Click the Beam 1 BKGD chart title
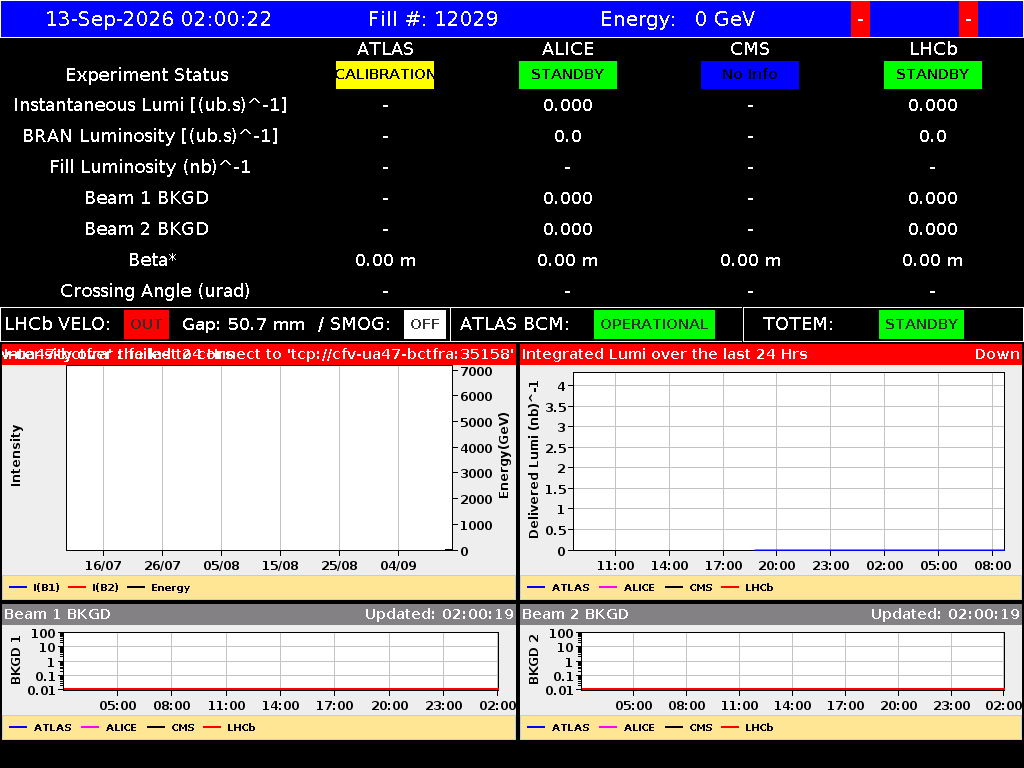The height and width of the screenshot is (768, 1024). (57, 615)
